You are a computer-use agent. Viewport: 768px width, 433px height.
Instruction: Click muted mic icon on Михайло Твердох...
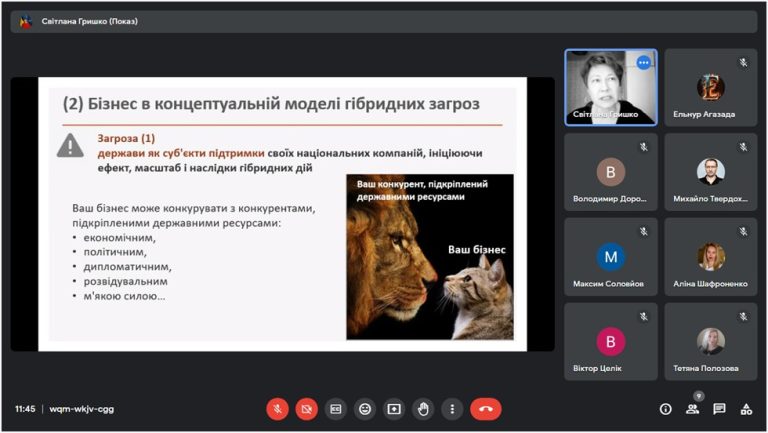744,147
